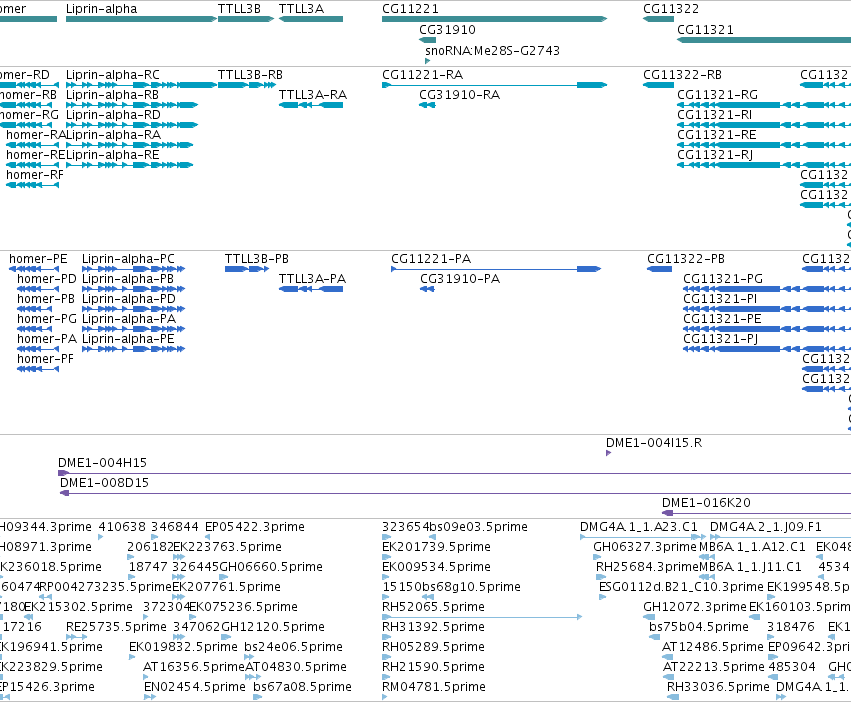Click EST EK207761.5prime

tap(177, 597)
